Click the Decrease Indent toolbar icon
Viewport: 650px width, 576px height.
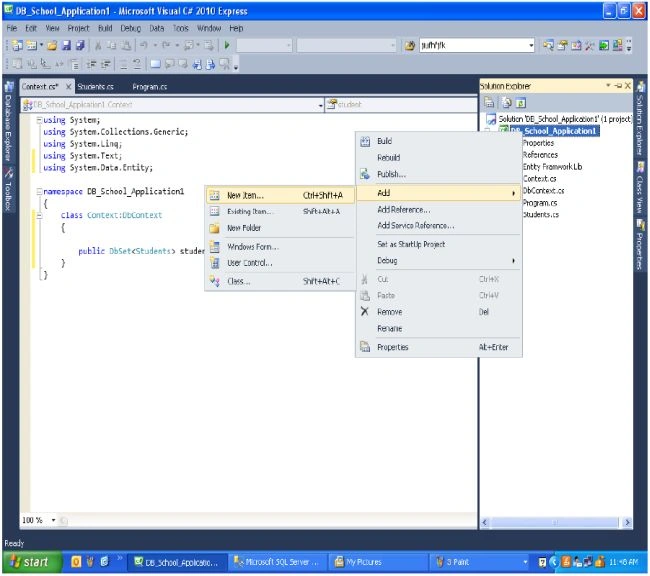pyautogui.click(x=92, y=64)
